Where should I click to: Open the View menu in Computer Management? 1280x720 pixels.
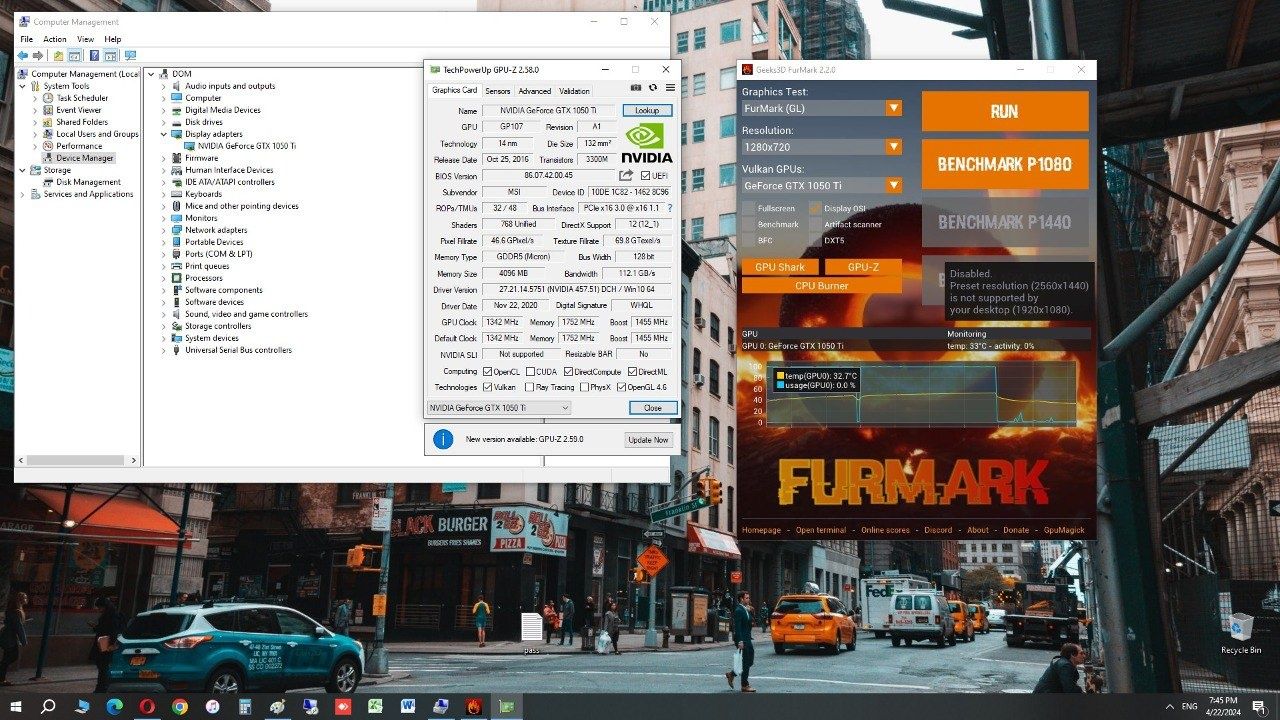(86, 39)
